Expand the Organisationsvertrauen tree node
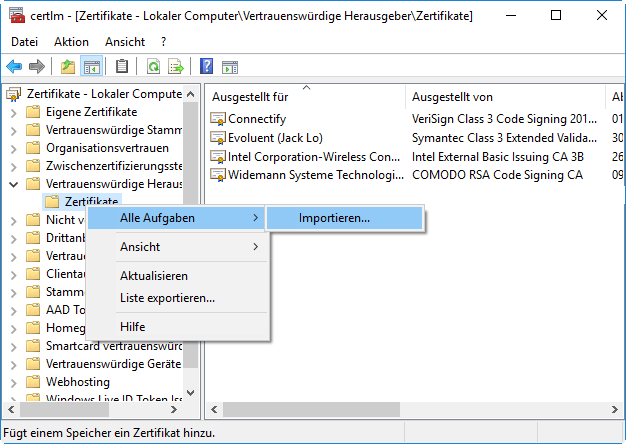Image resolution: width=626 pixels, height=444 pixels. coord(13,147)
